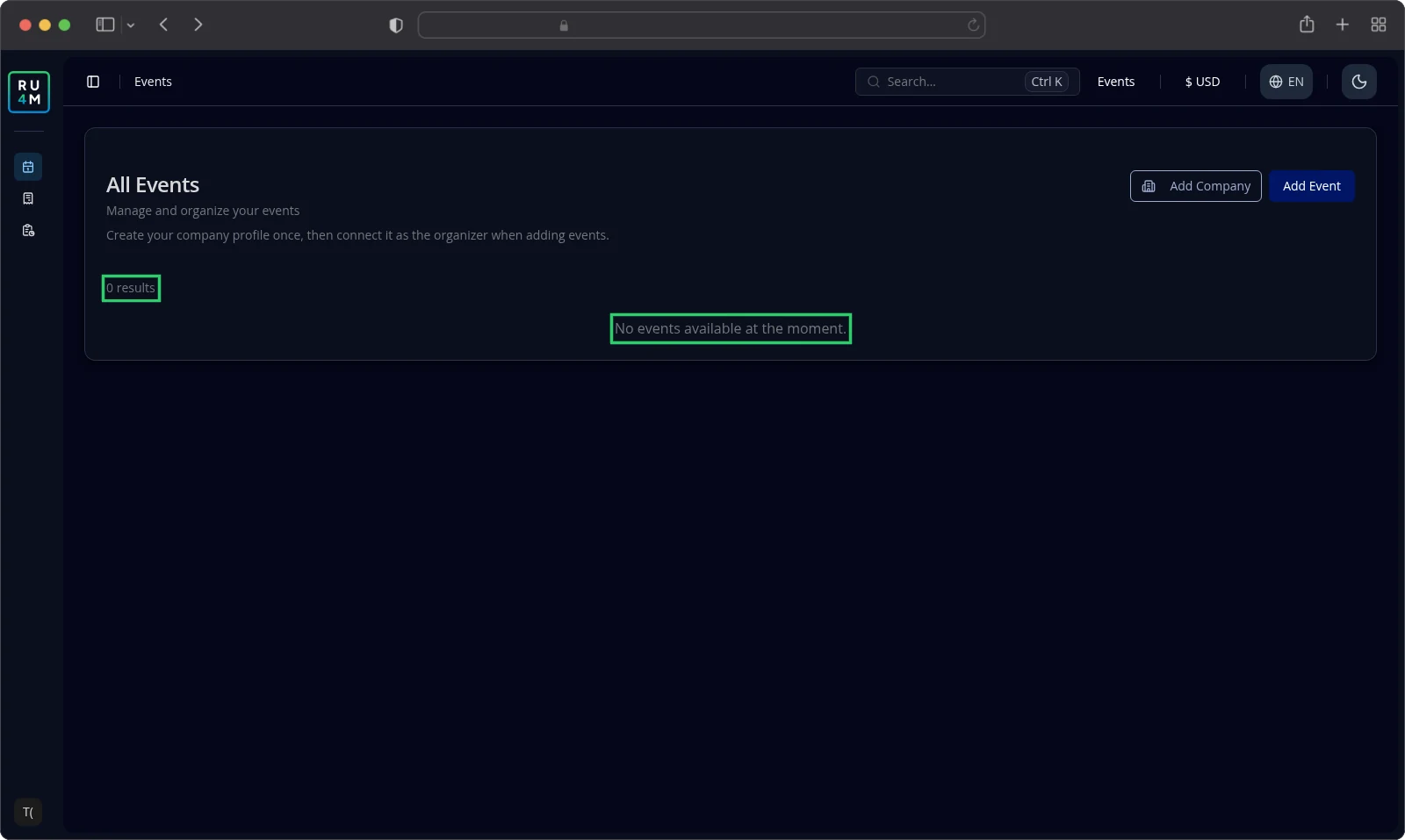Click the Safari sidebar toggle icon
This screenshot has width=1405, height=840.
tap(105, 25)
